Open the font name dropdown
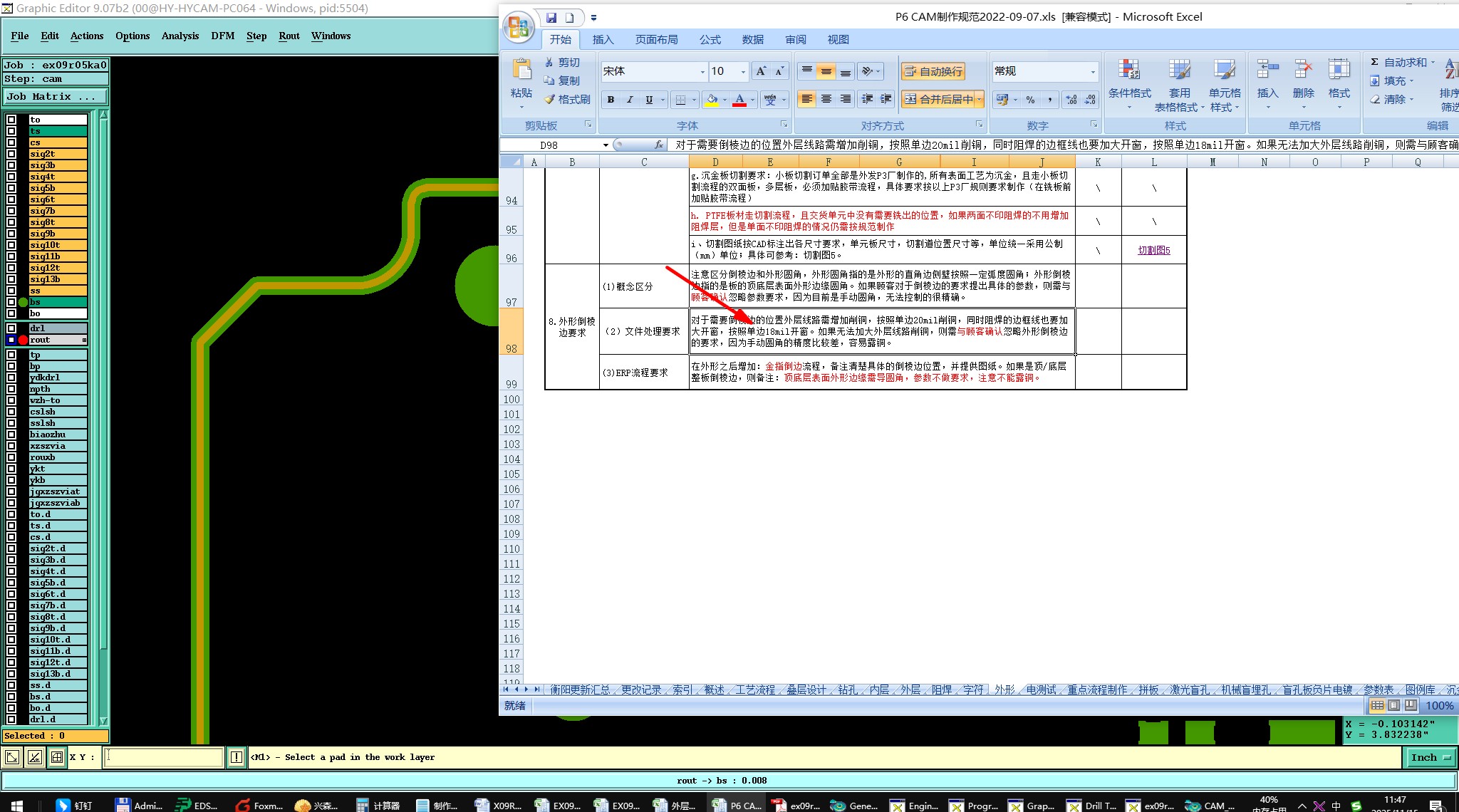1459x812 pixels. click(x=702, y=71)
